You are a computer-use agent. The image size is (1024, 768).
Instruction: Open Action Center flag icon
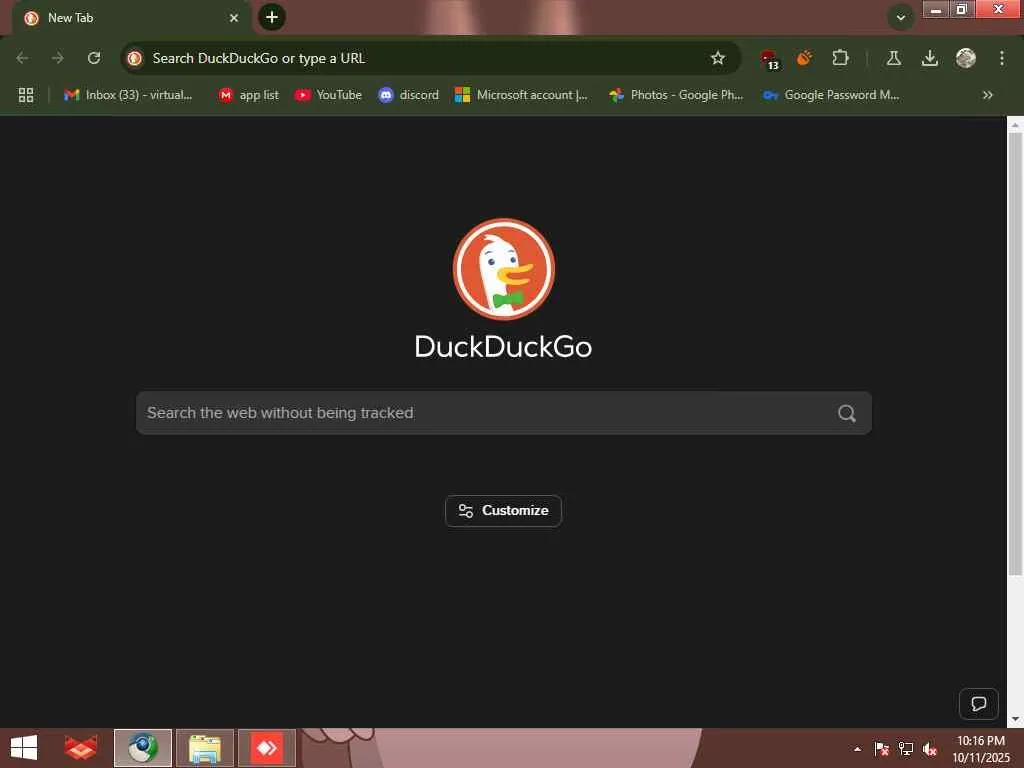[881, 749]
